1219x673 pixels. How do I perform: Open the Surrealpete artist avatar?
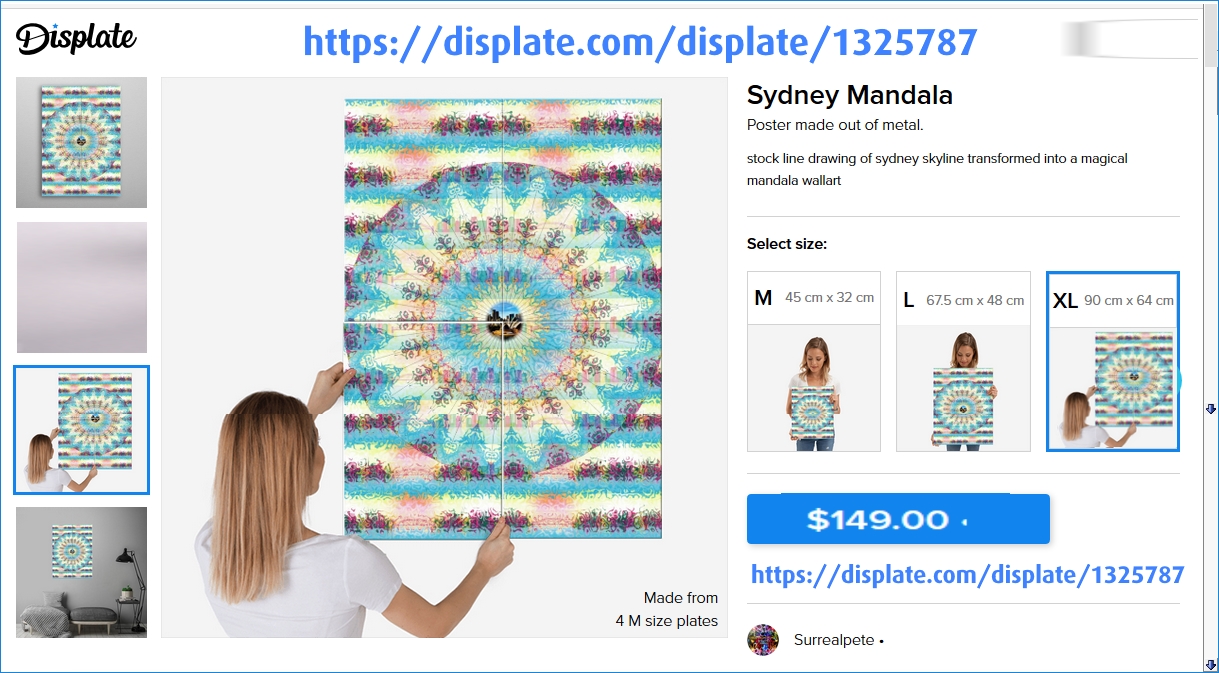point(763,640)
